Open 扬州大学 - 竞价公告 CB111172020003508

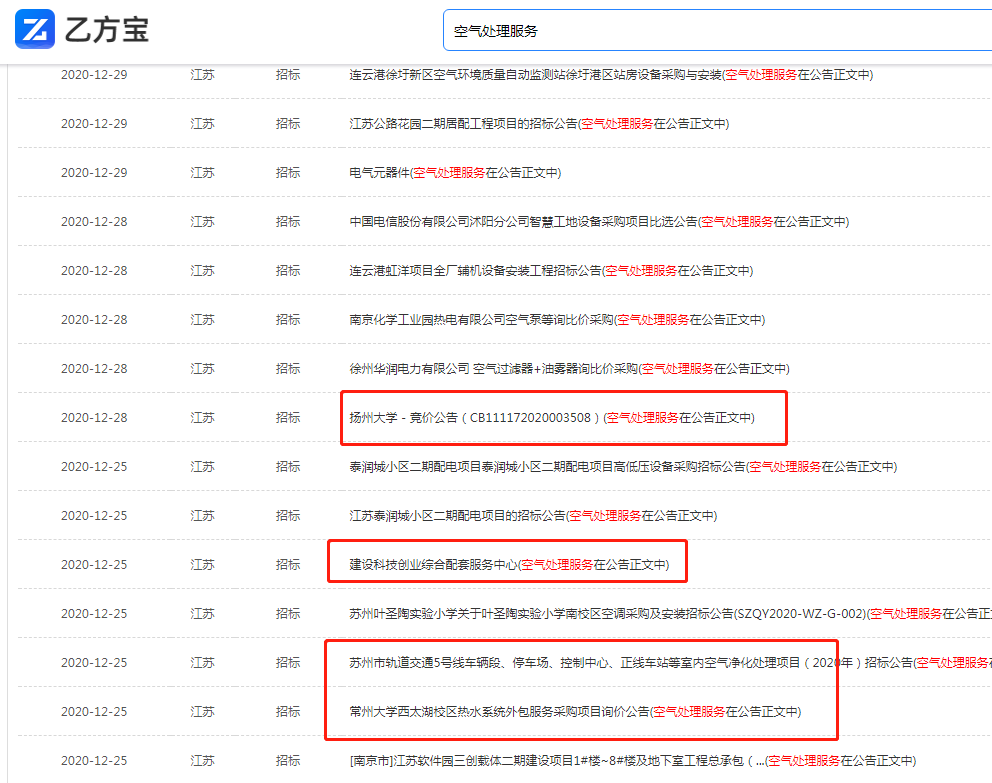pyautogui.click(x=552, y=417)
